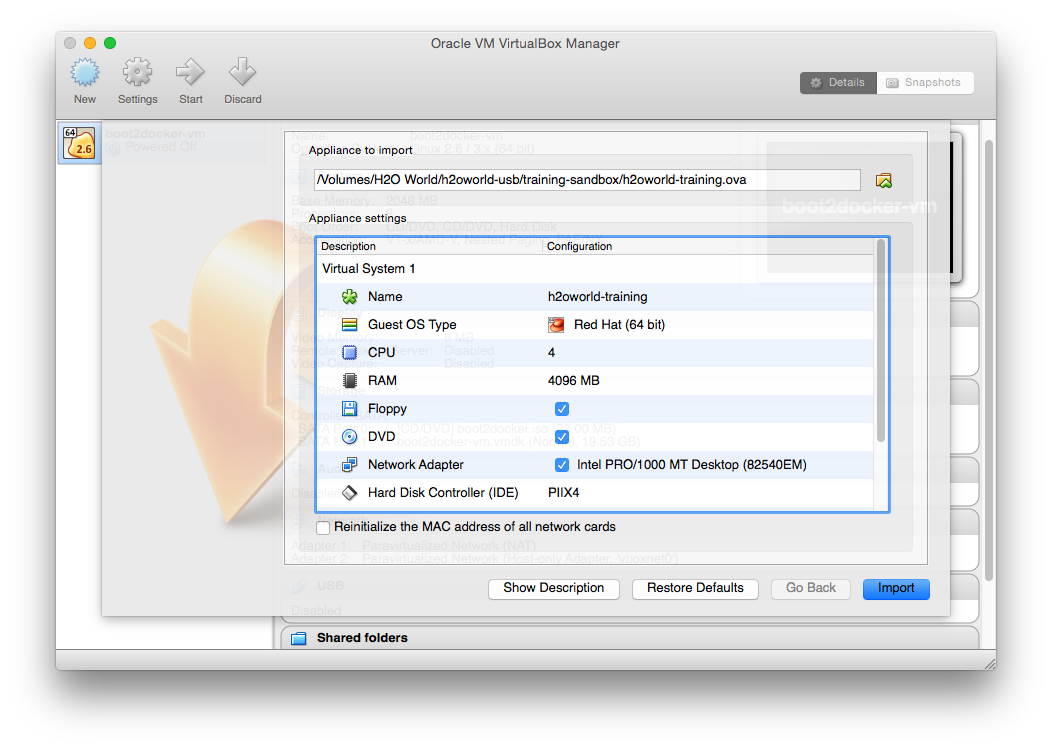The width and height of the screenshot is (1052, 750).
Task: Click the appliance settings list scrollbar
Action: 881,340
